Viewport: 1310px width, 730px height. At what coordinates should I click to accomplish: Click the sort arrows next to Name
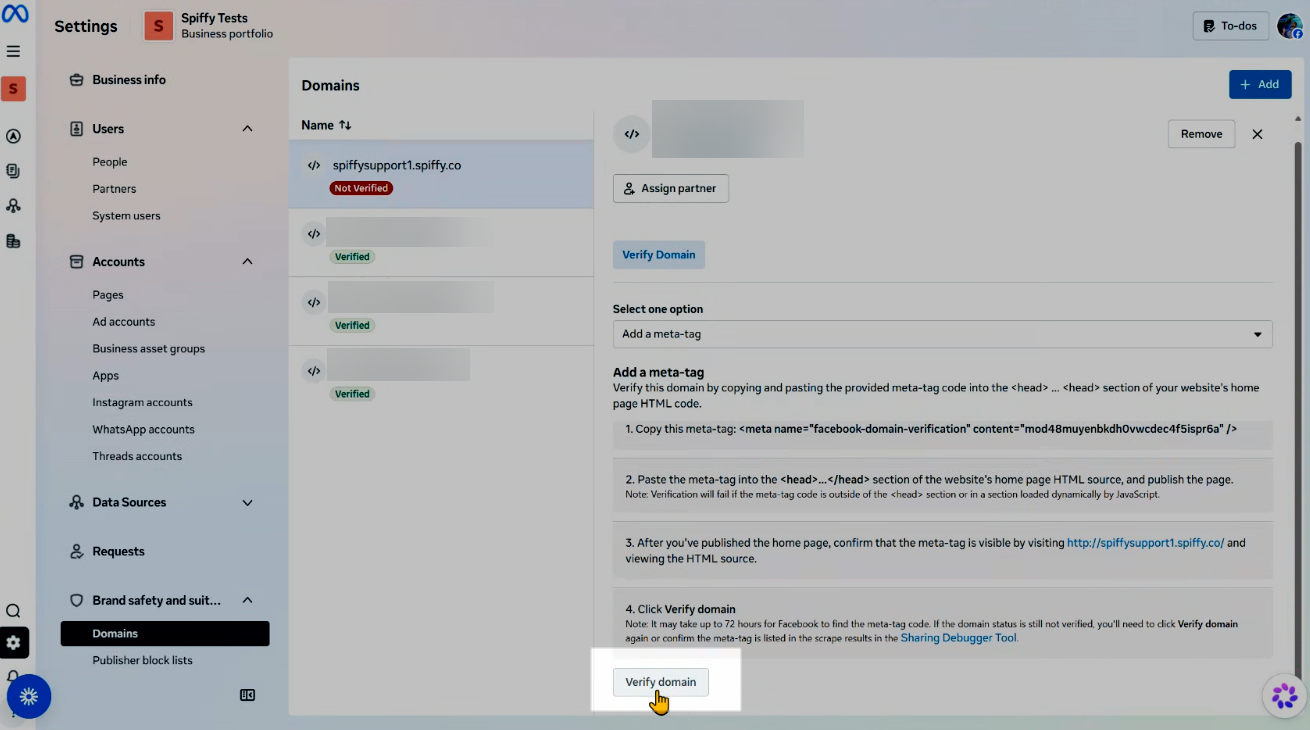(345, 125)
